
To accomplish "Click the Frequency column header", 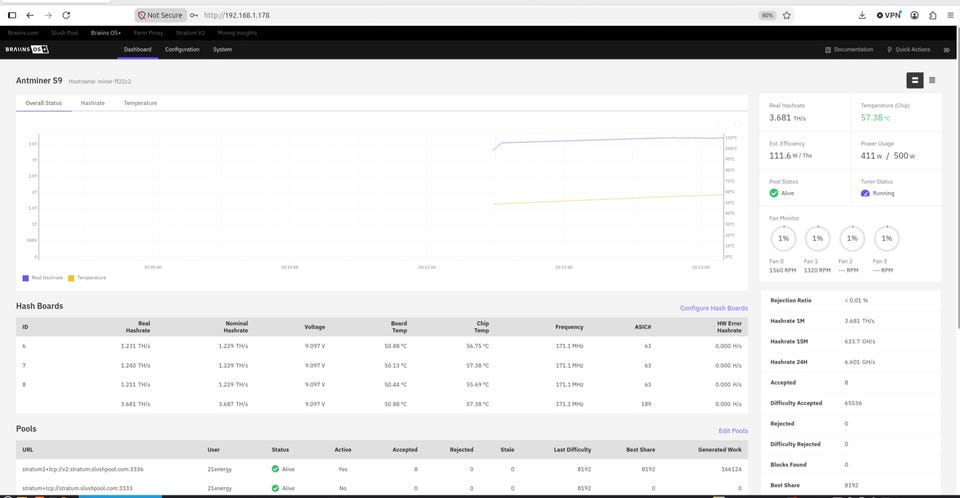I will [x=569, y=327].
